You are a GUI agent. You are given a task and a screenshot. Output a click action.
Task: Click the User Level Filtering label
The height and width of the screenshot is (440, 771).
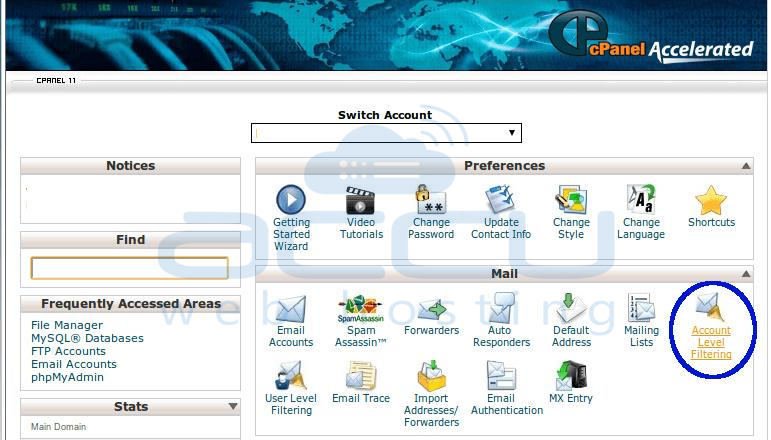(x=291, y=404)
